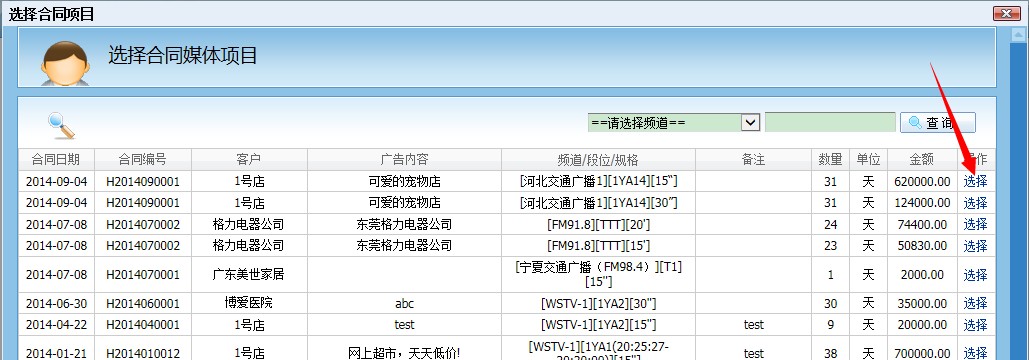
Task: Click the magnifying glass search icon
Action: coord(62,125)
